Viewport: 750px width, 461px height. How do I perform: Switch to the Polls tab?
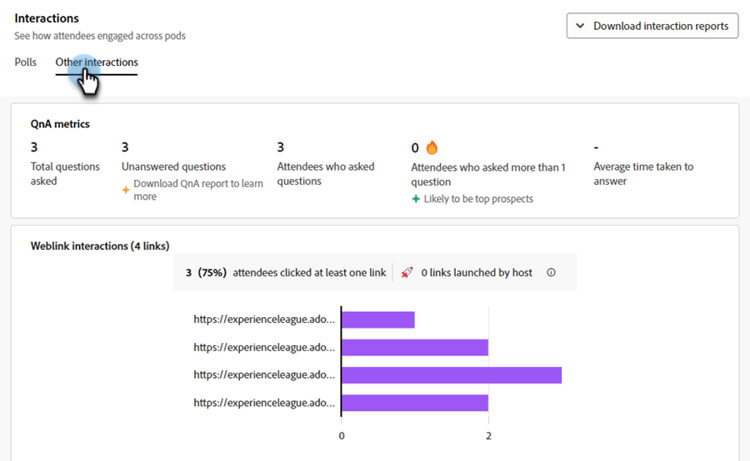[26, 62]
